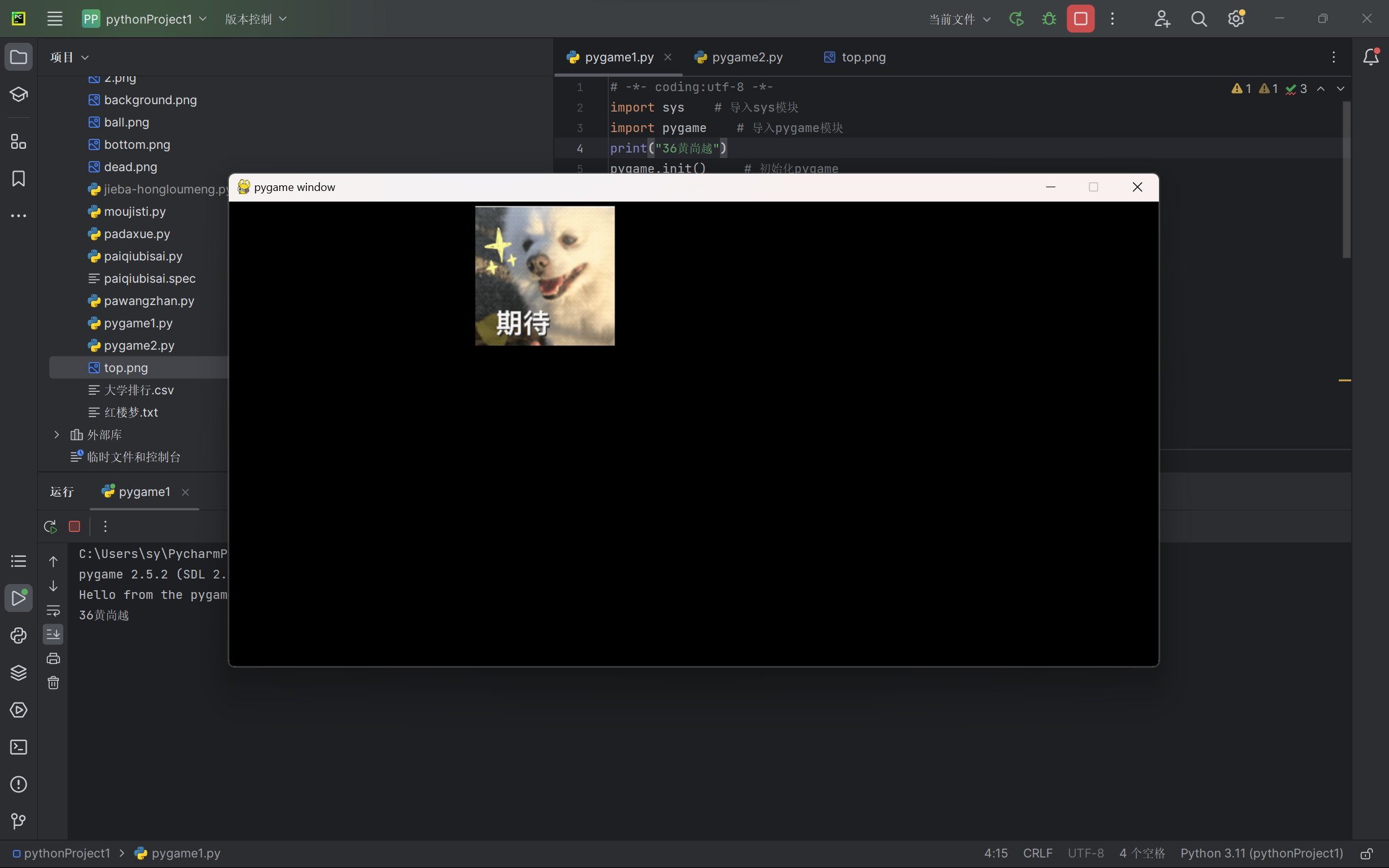This screenshot has height=868, width=1389.
Task: Click the CRLF line separator button
Action: tap(1037, 854)
